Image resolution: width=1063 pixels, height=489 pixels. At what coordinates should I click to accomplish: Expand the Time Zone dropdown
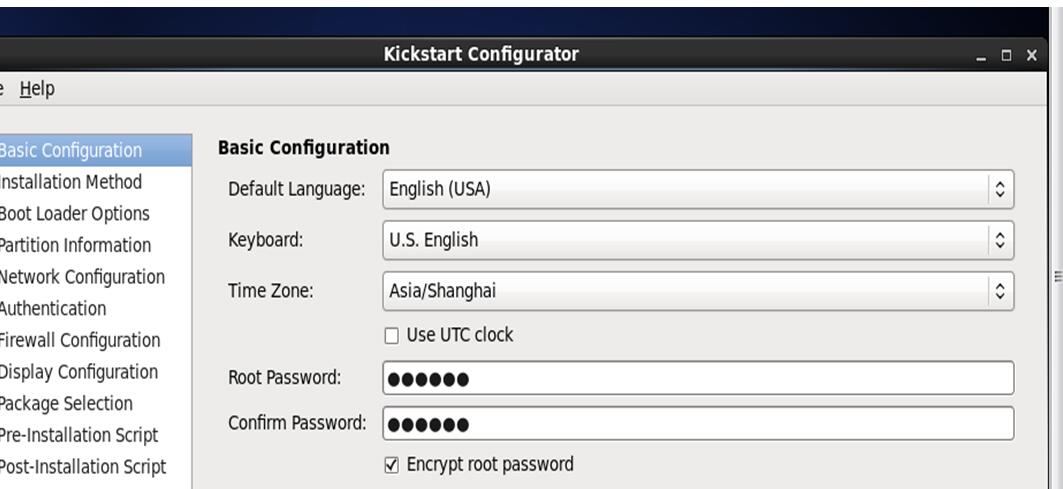(698, 291)
